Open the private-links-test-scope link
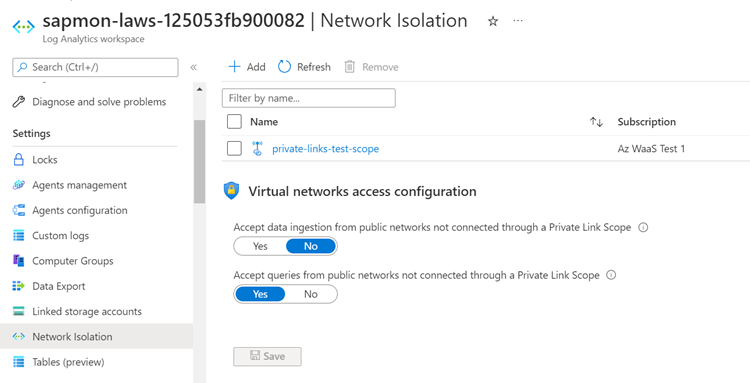Image resolution: width=750 pixels, height=383 pixels. point(325,149)
